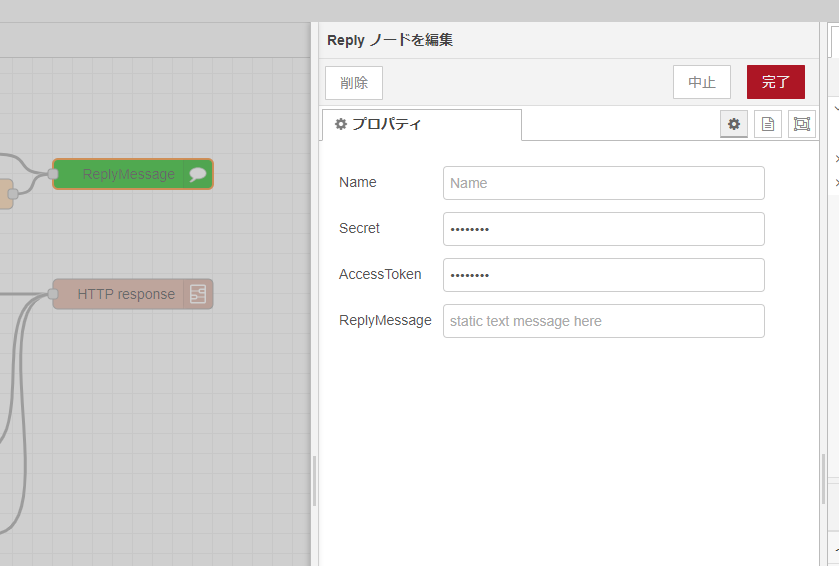Open the node appearance settings icon
This screenshot has width=839, height=566.
[801, 124]
